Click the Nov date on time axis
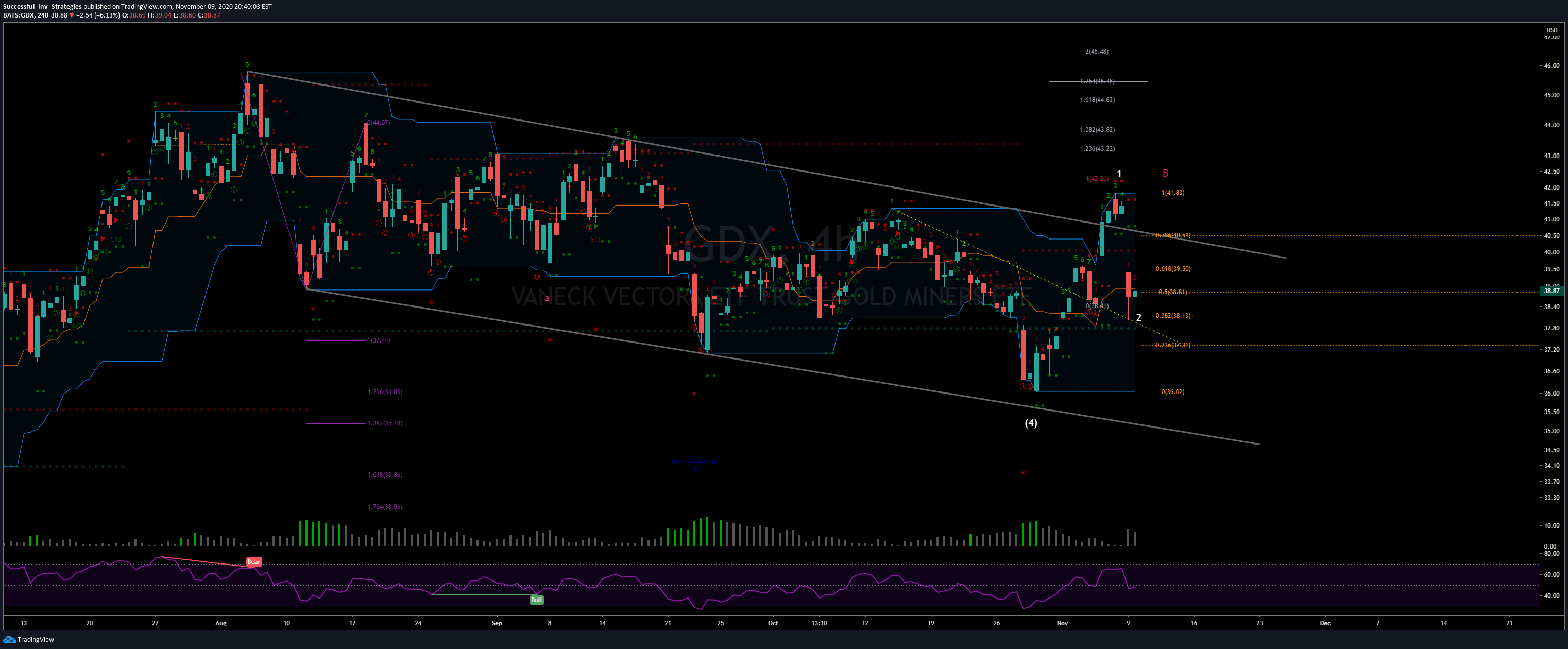This screenshot has height=649, width=1568. [x=1062, y=623]
